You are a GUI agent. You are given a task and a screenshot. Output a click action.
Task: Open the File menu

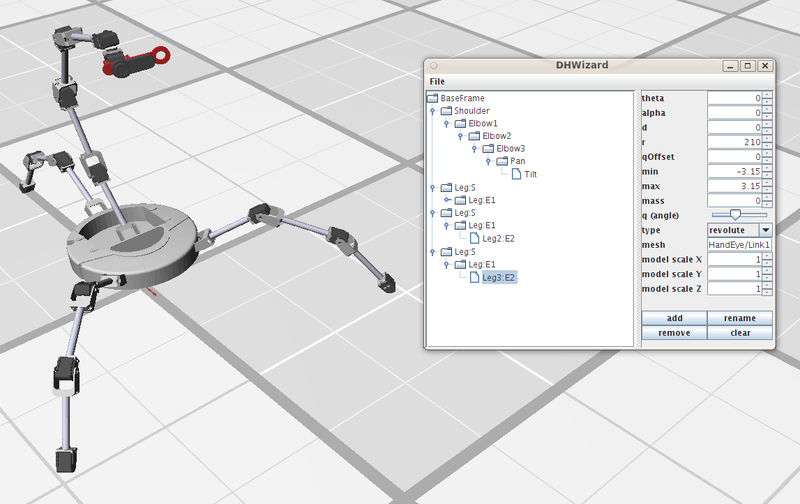coord(437,81)
